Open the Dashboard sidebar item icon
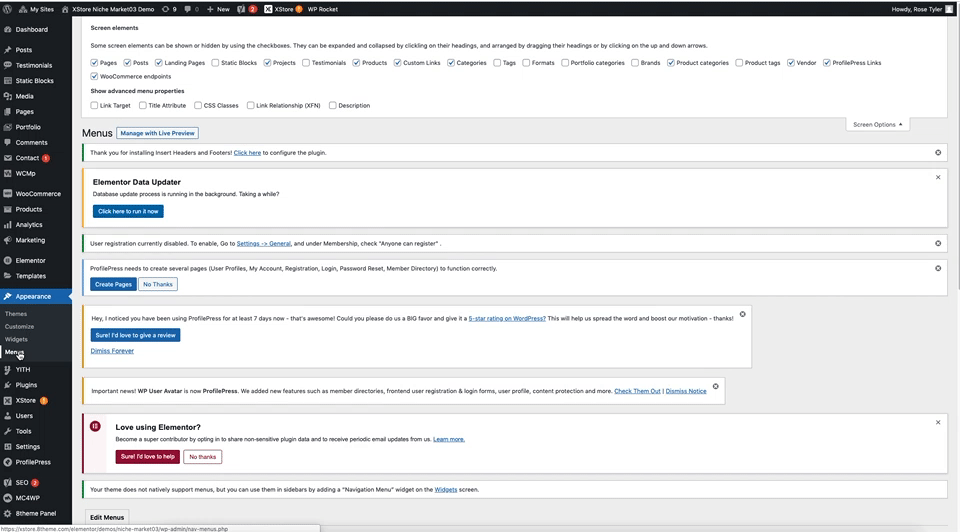The height and width of the screenshot is (532, 960). (7, 29)
